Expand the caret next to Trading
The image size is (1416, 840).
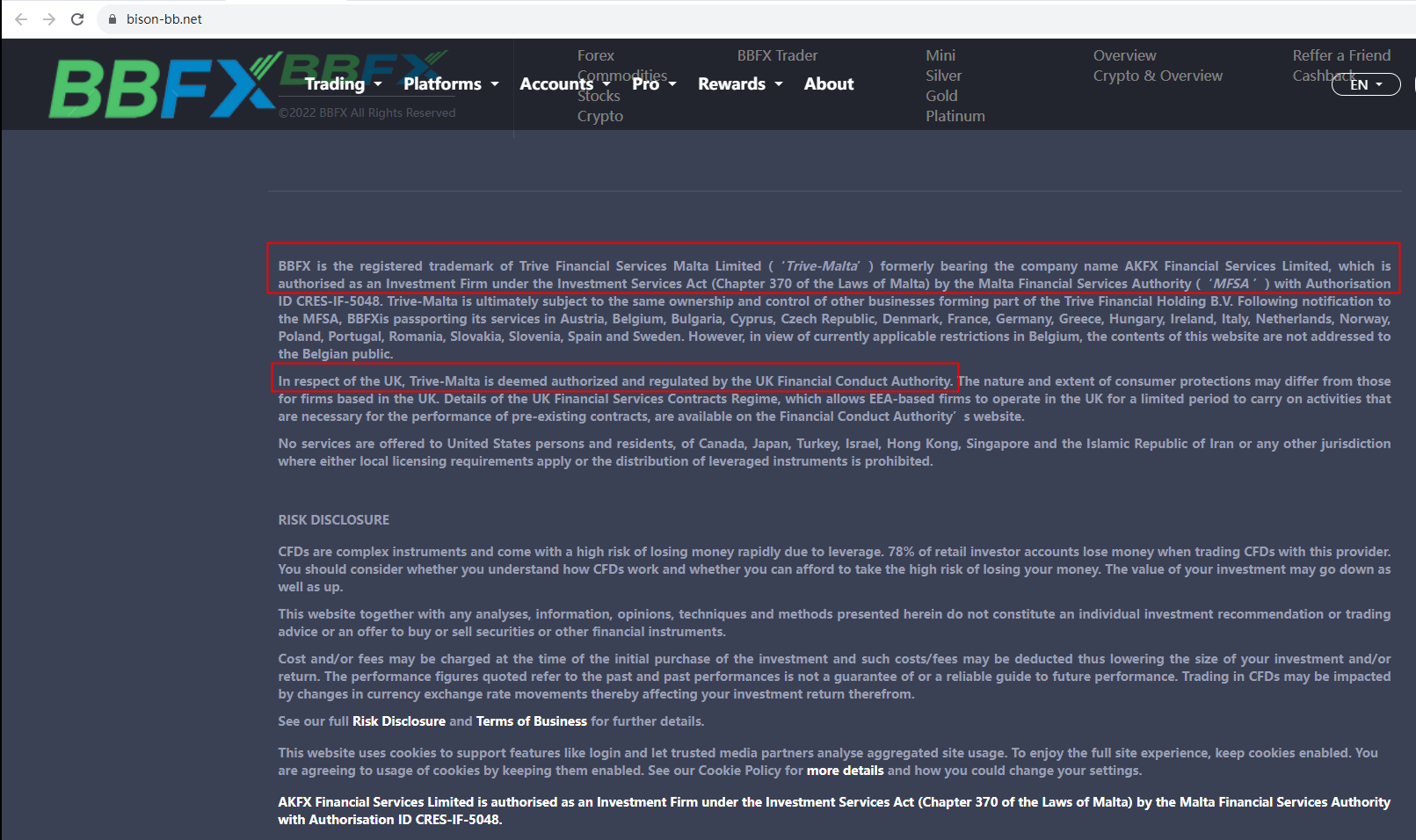(378, 84)
